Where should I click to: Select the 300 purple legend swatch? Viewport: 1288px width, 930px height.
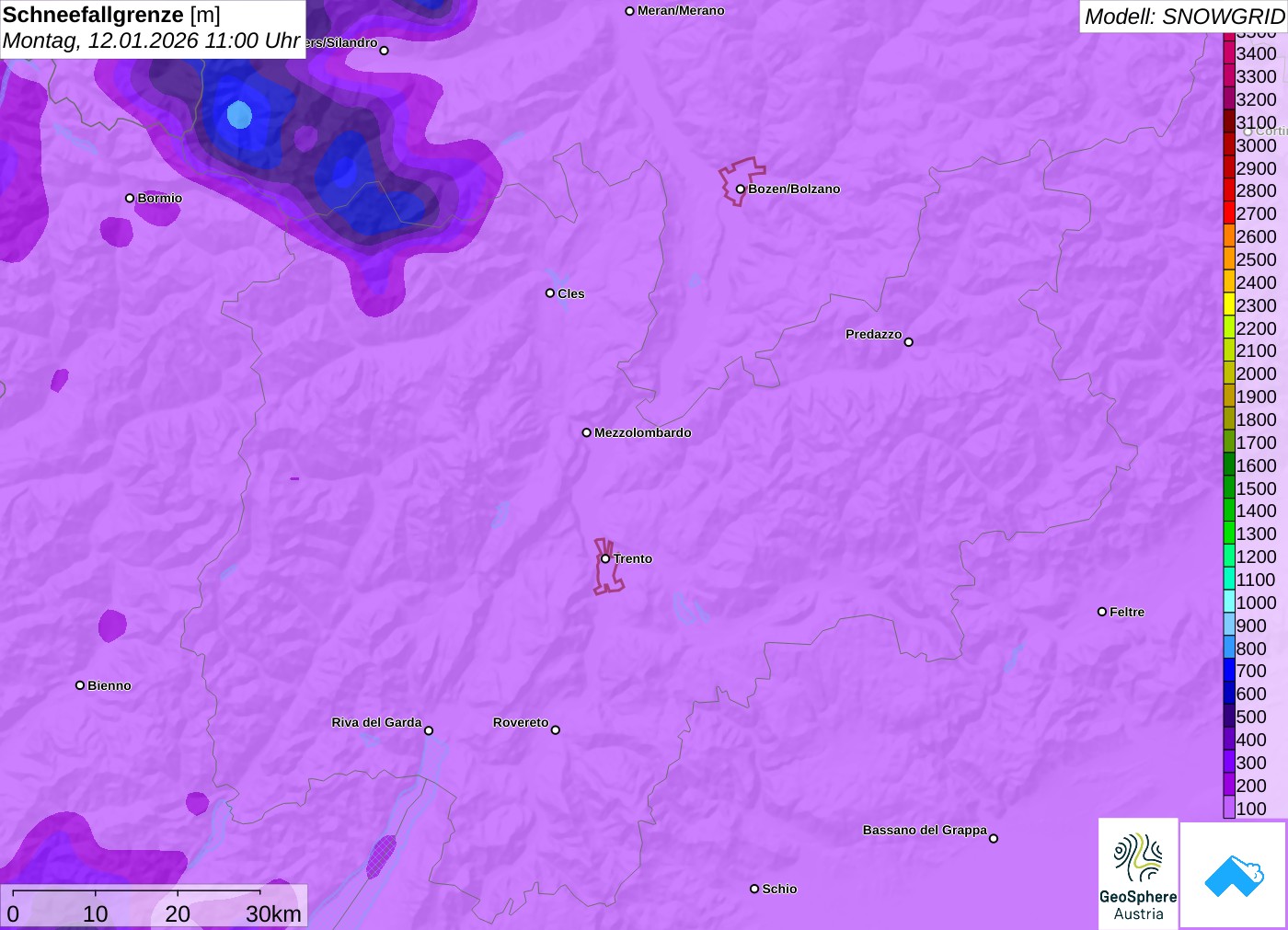1229,762
